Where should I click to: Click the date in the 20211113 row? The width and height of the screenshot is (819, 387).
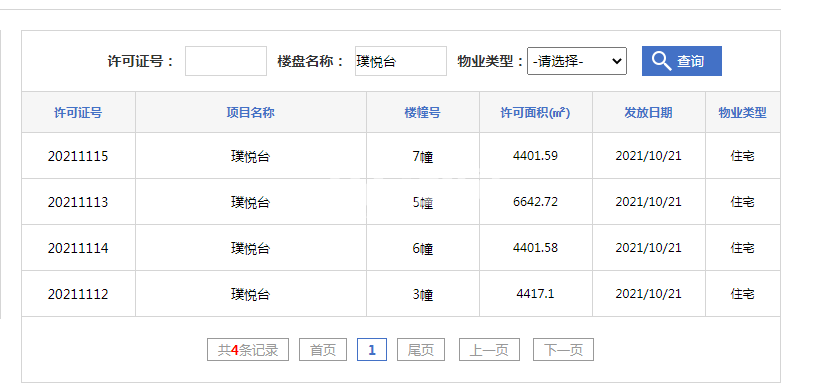(649, 202)
